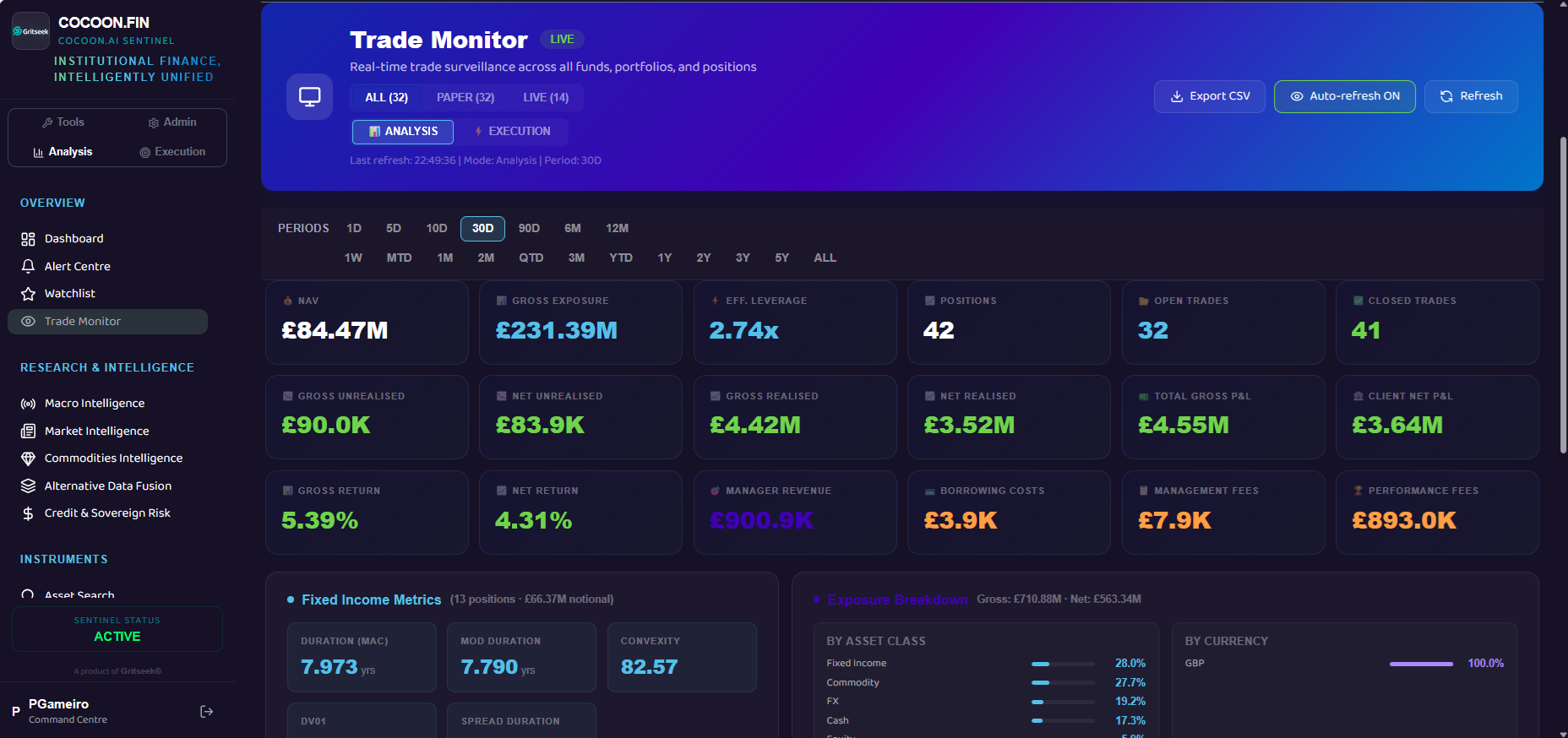Switch to Admin tab in sidebar

[172, 122]
